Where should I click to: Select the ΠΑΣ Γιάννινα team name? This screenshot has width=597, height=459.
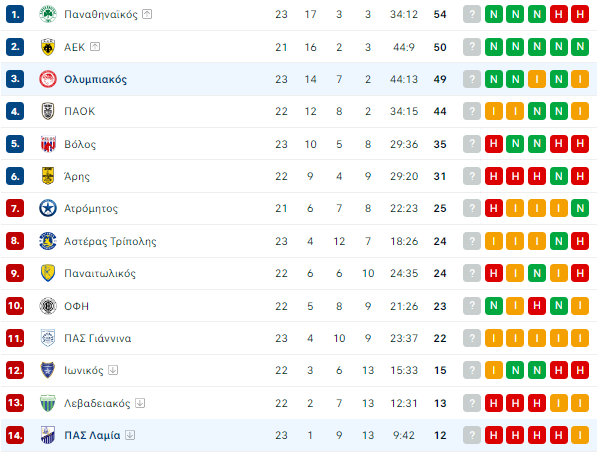point(97,338)
